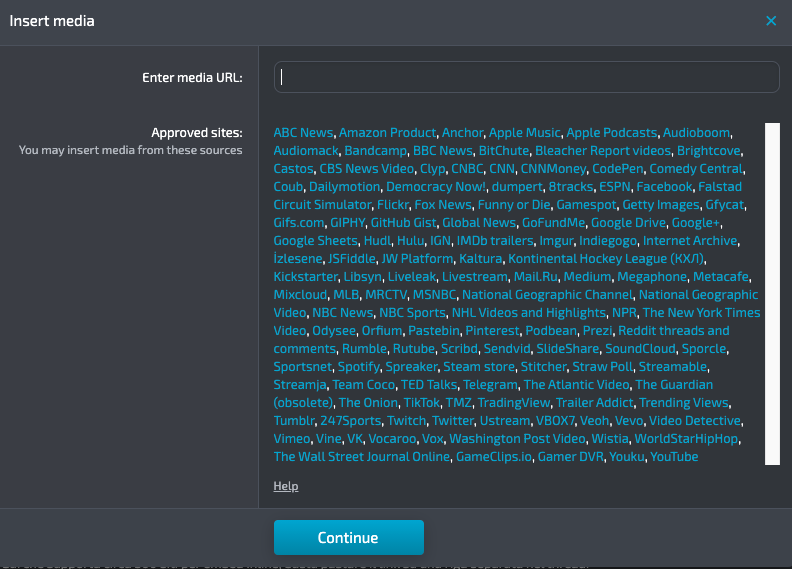Click the TradingView link

click(x=514, y=403)
